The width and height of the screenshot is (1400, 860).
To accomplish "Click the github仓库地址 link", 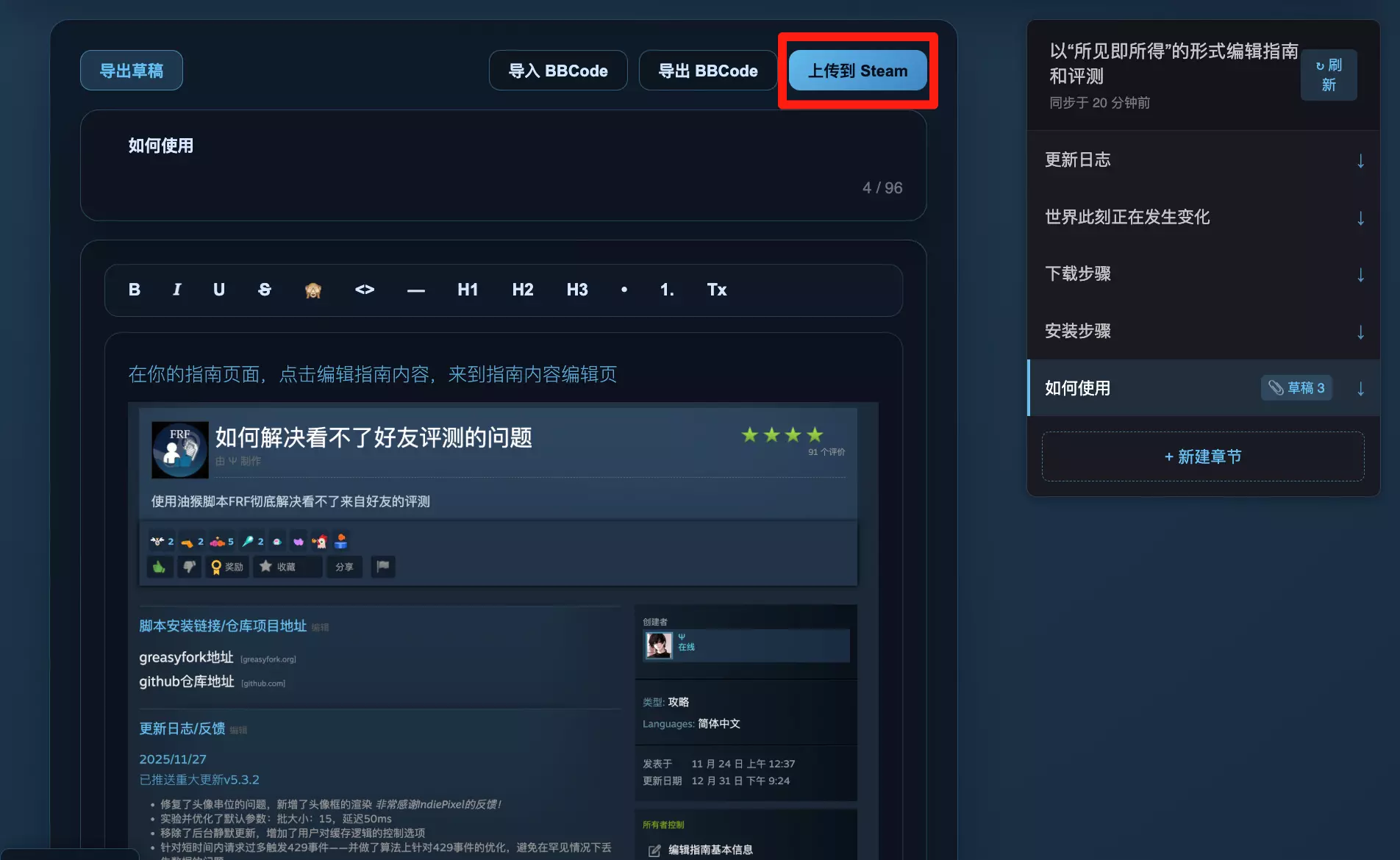I will coord(187,681).
